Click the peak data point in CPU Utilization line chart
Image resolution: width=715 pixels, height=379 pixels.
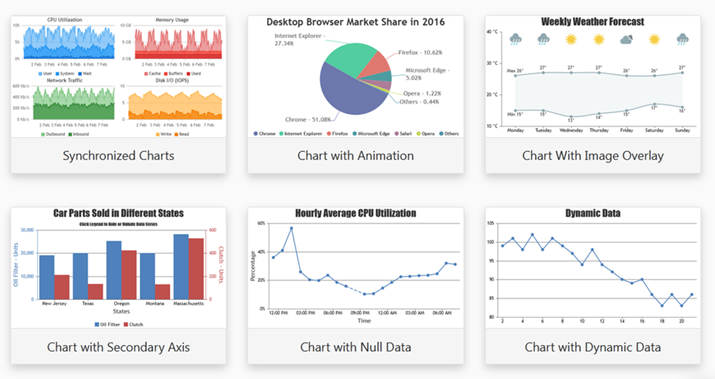pos(291,228)
